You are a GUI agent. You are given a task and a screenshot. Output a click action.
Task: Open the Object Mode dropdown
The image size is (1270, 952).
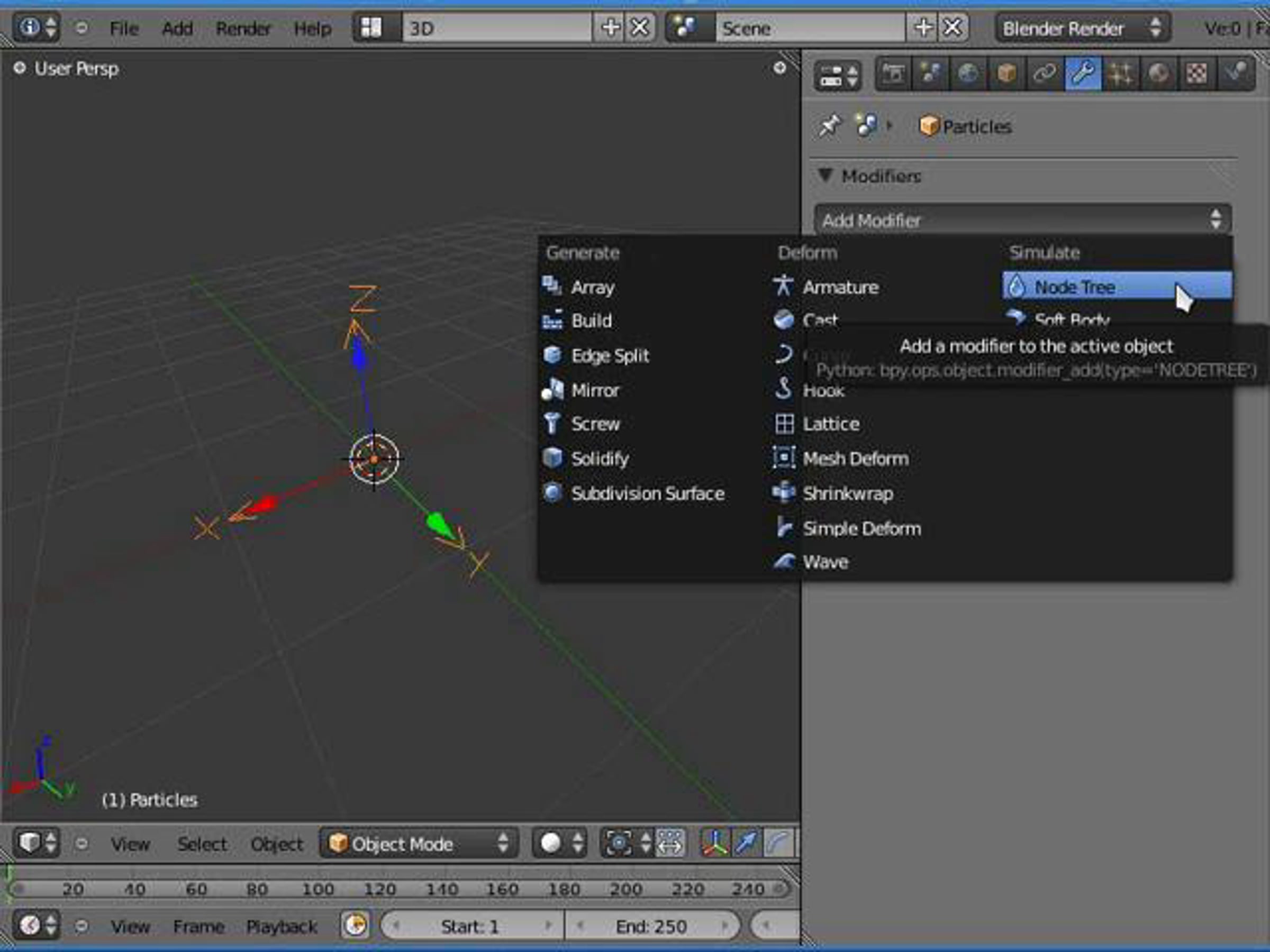[419, 843]
